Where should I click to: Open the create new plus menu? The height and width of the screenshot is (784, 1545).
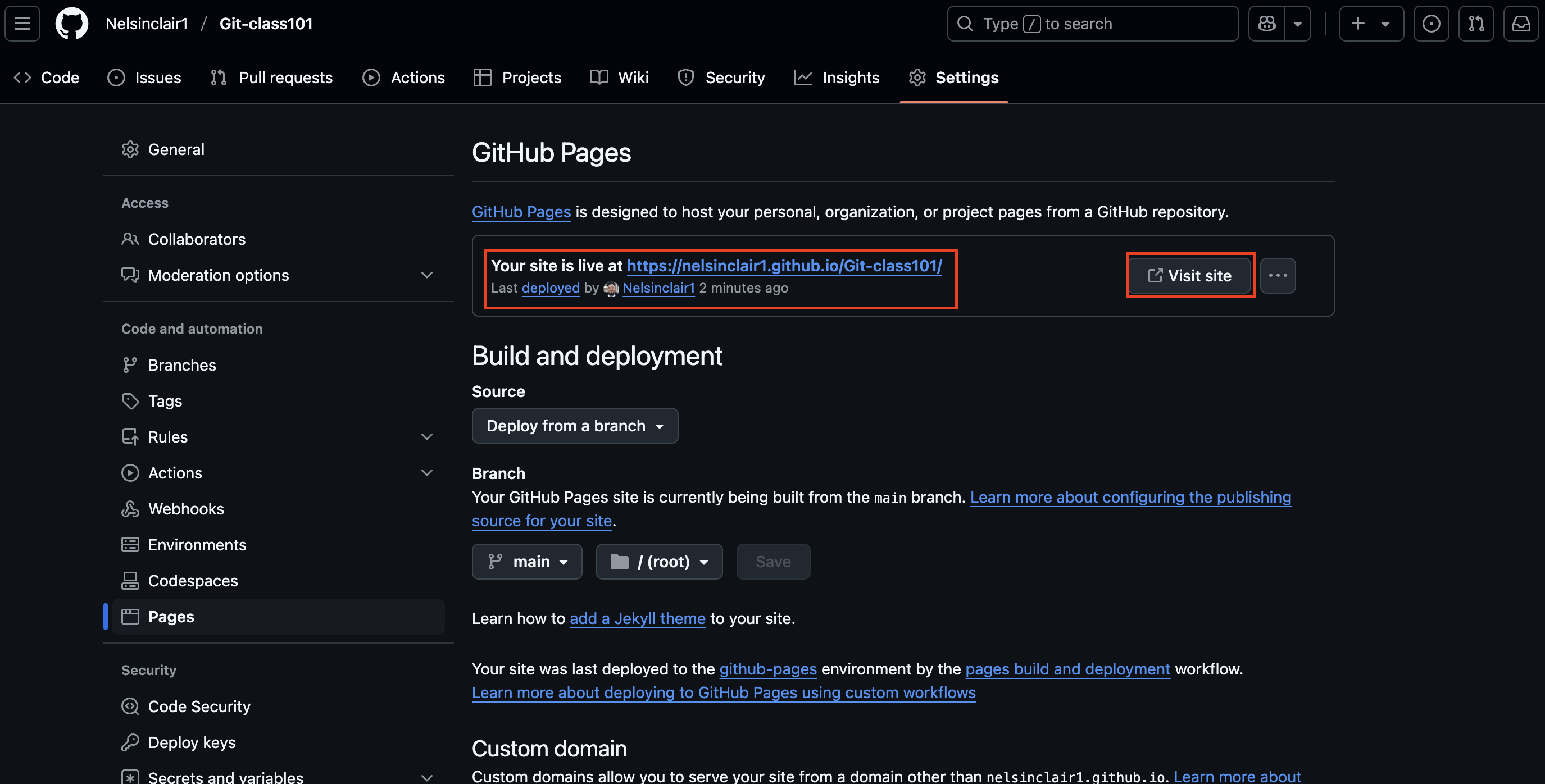(x=1371, y=24)
